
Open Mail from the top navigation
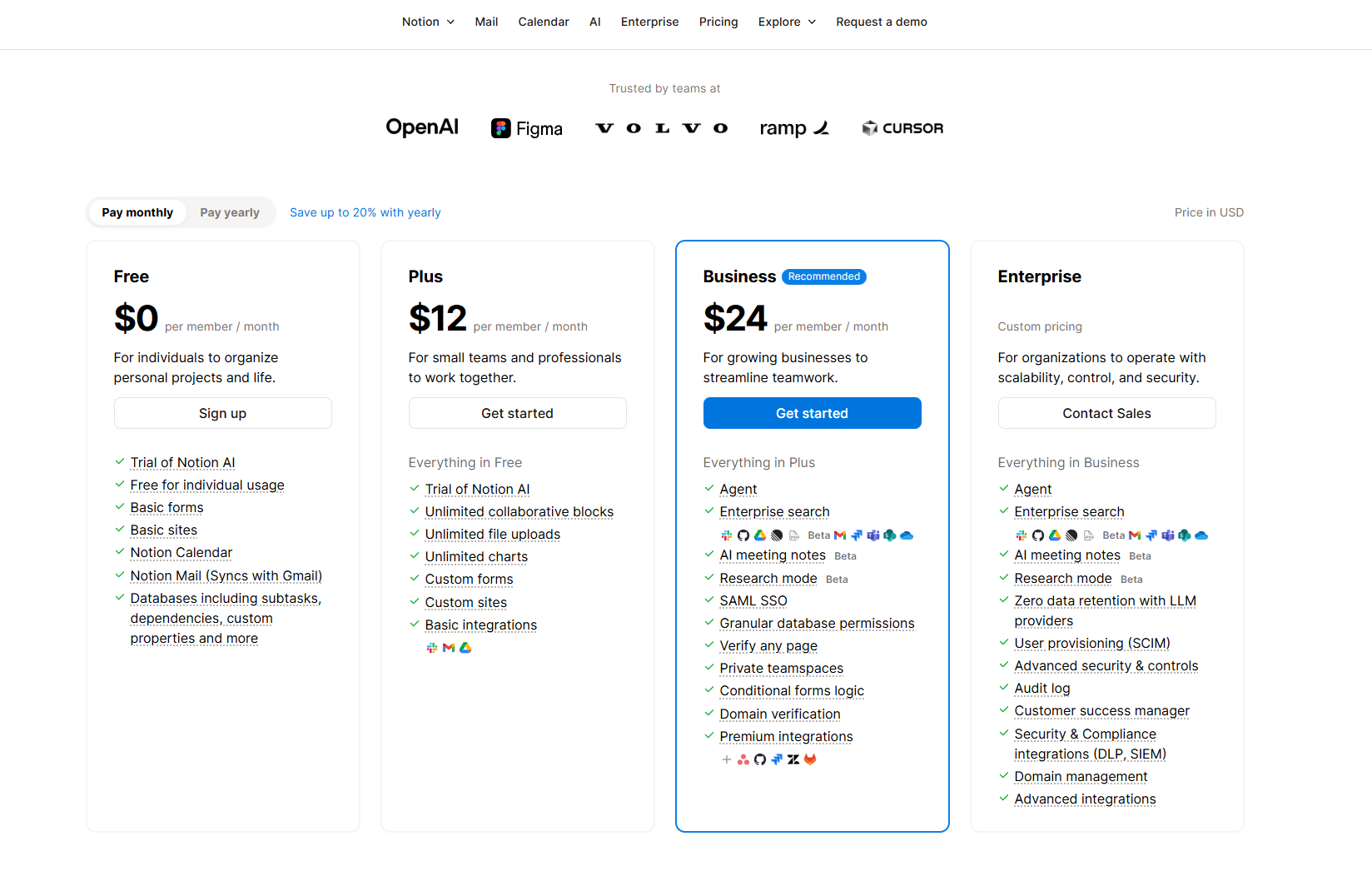pyautogui.click(x=486, y=22)
